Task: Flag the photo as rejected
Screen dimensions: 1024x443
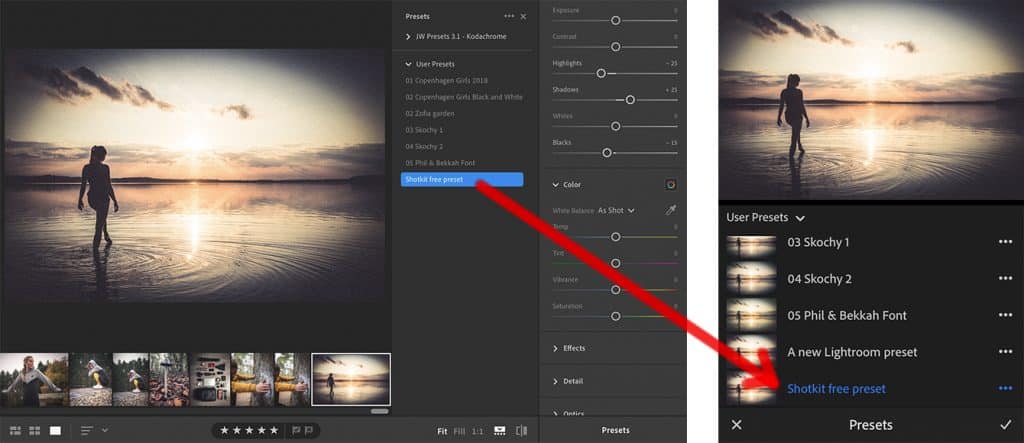Action: 308,431
